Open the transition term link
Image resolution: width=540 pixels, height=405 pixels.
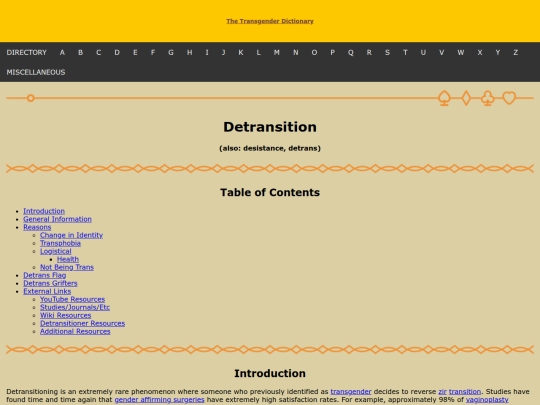click(x=465, y=392)
